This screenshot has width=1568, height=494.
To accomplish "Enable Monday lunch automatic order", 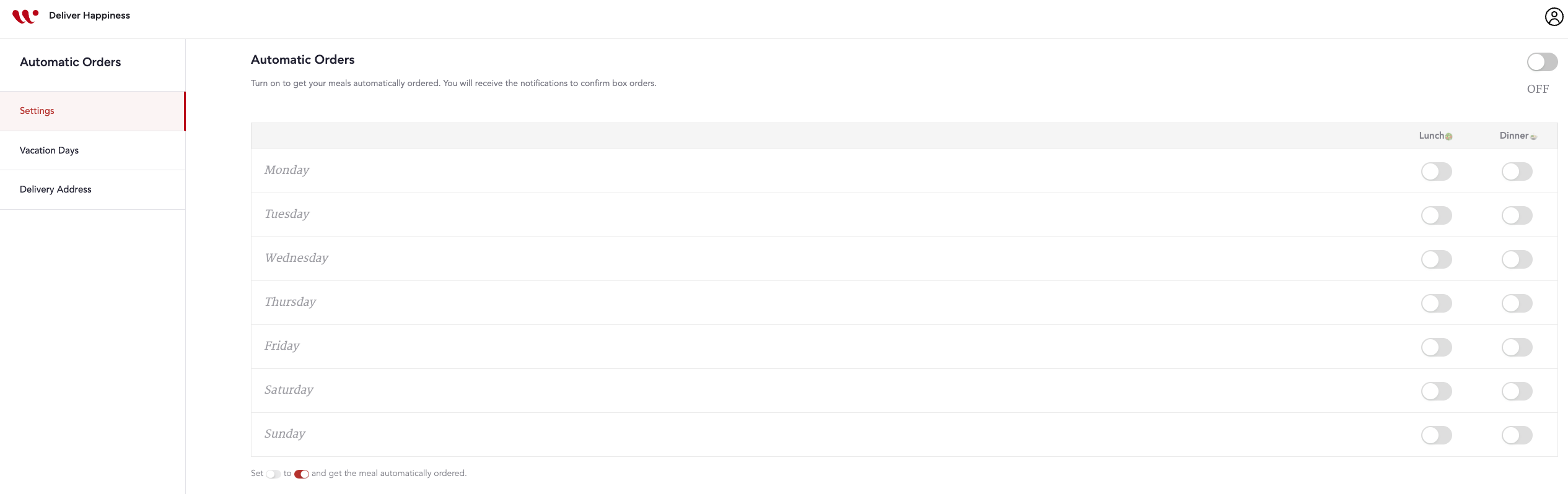I will (1436, 171).
